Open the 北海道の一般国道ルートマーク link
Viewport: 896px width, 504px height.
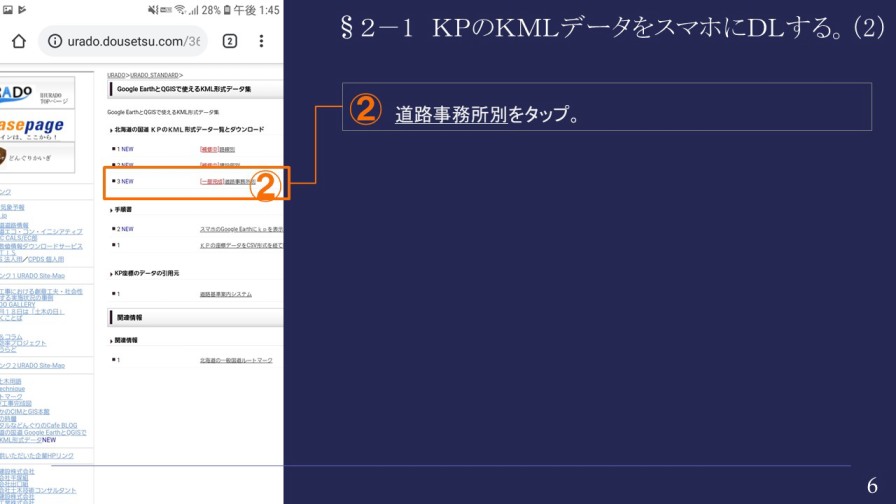(x=235, y=360)
